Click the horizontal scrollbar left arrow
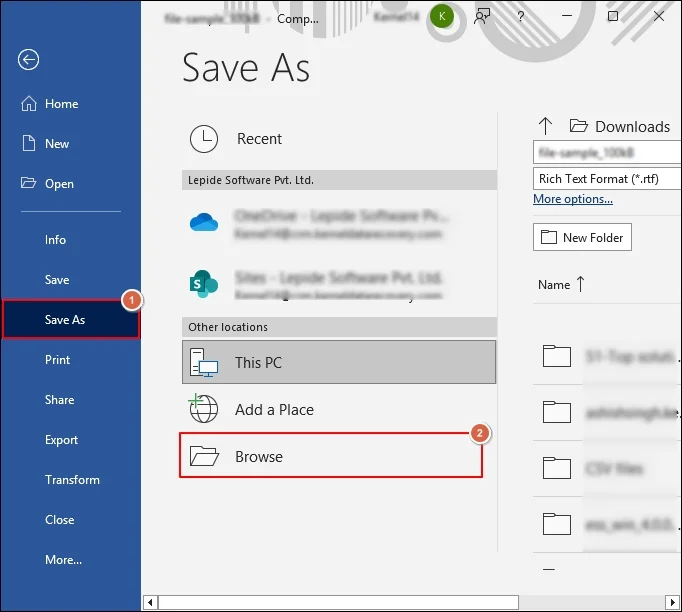The width and height of the screenshot is (682, 612). click(151, 603)
